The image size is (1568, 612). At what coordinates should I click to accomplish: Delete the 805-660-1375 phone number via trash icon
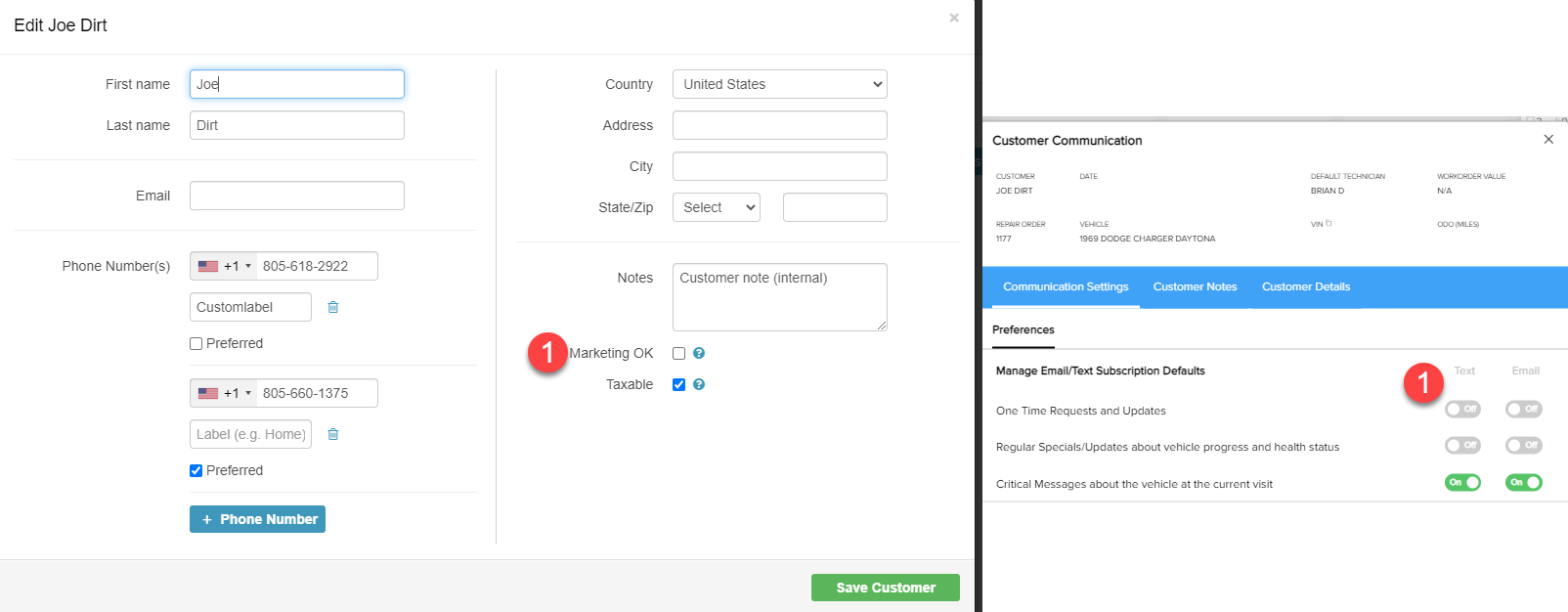coord(332,434)
